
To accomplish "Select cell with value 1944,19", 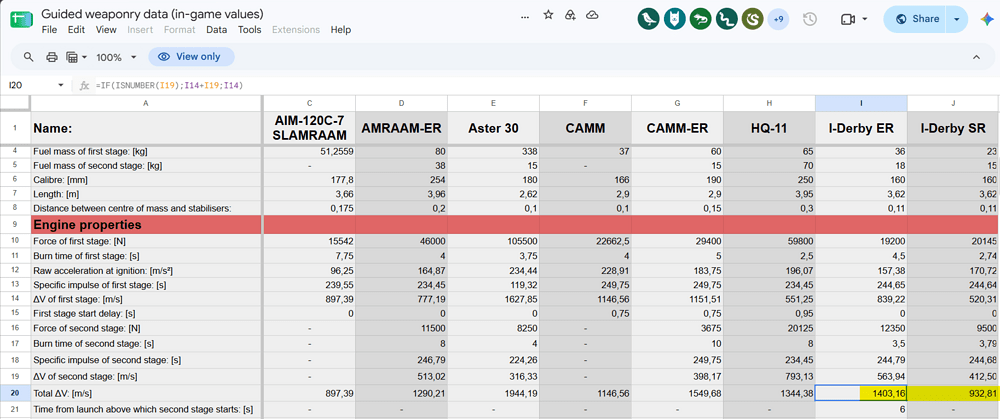I will click(493, 393).
